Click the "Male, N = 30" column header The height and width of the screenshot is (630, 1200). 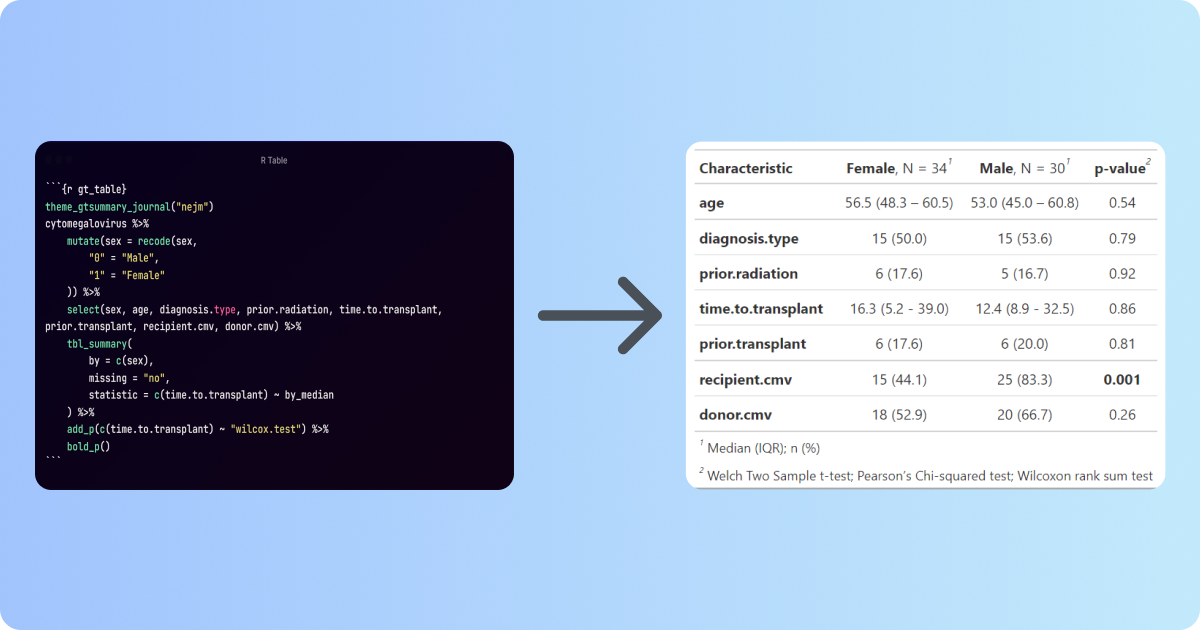(1025, 167)
